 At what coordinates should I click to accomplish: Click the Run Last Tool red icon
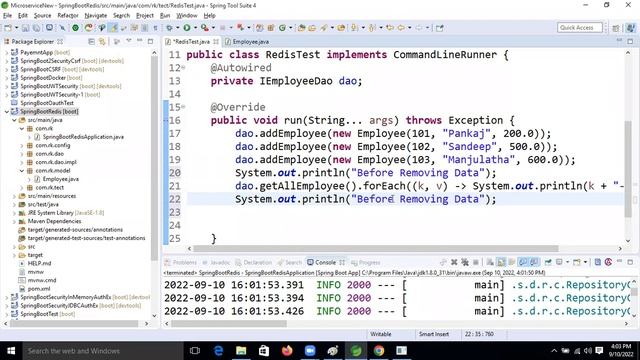[x=204, y=28]
